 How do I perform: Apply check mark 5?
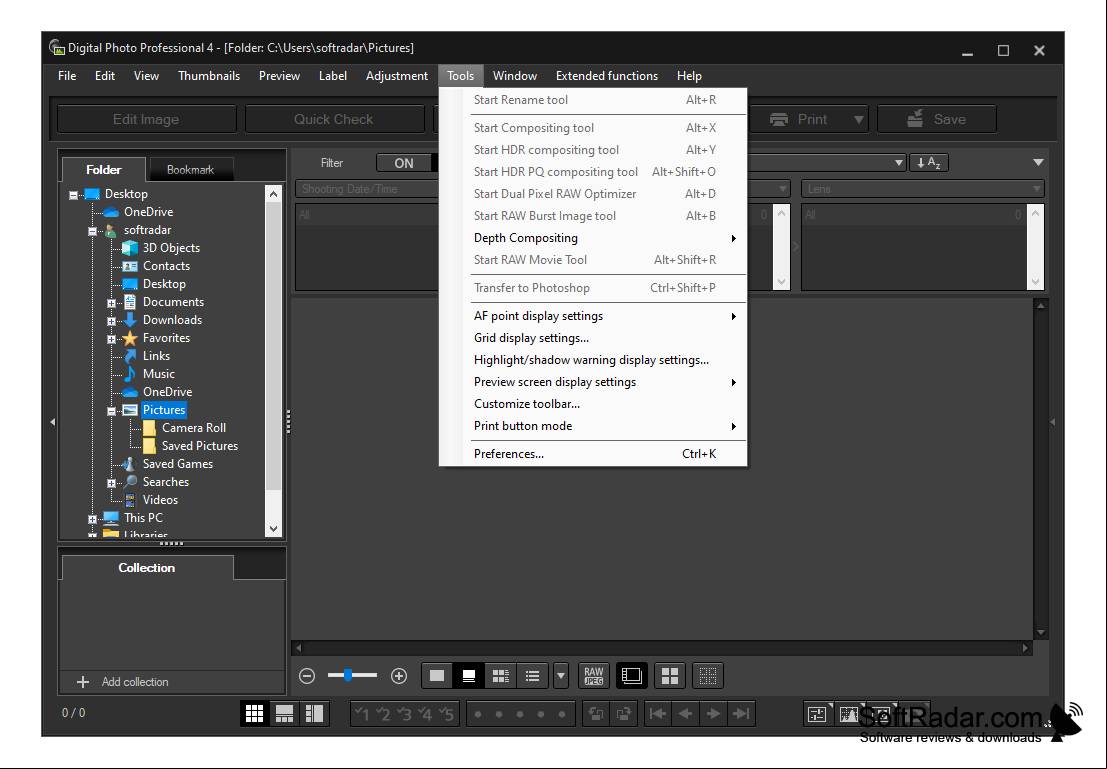click(446, 714)
